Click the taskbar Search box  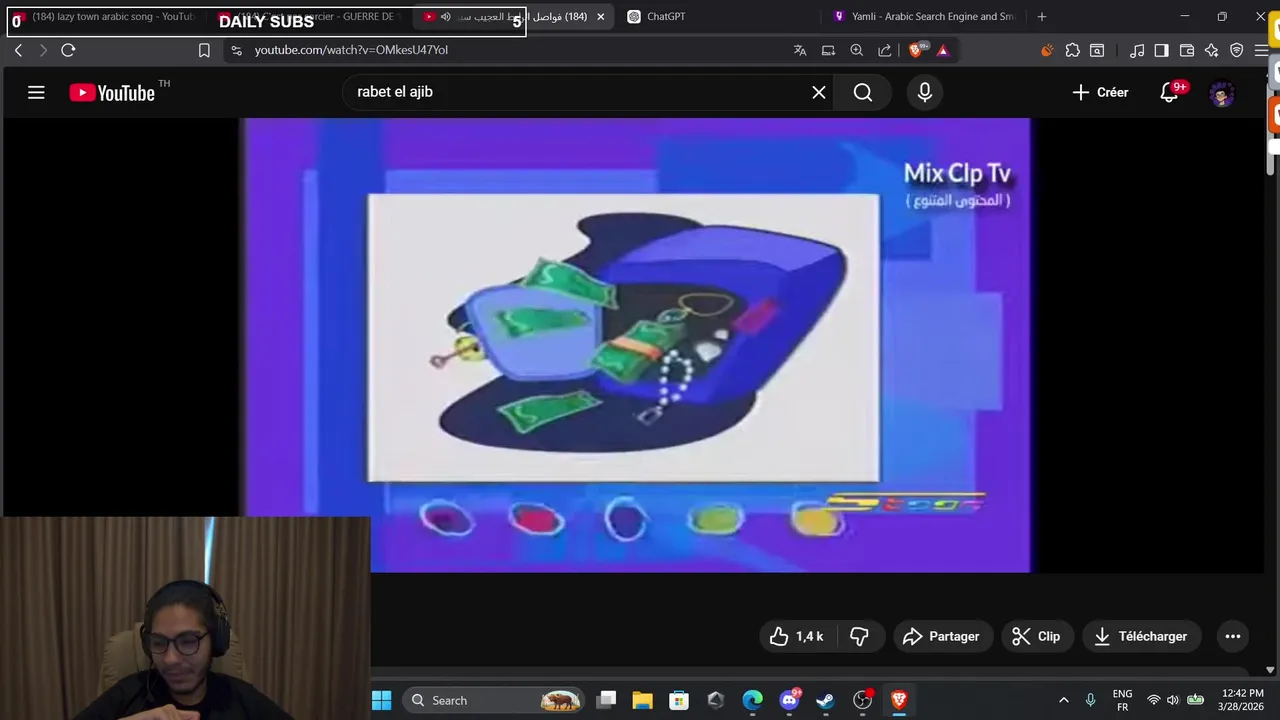tap(492, 700)
